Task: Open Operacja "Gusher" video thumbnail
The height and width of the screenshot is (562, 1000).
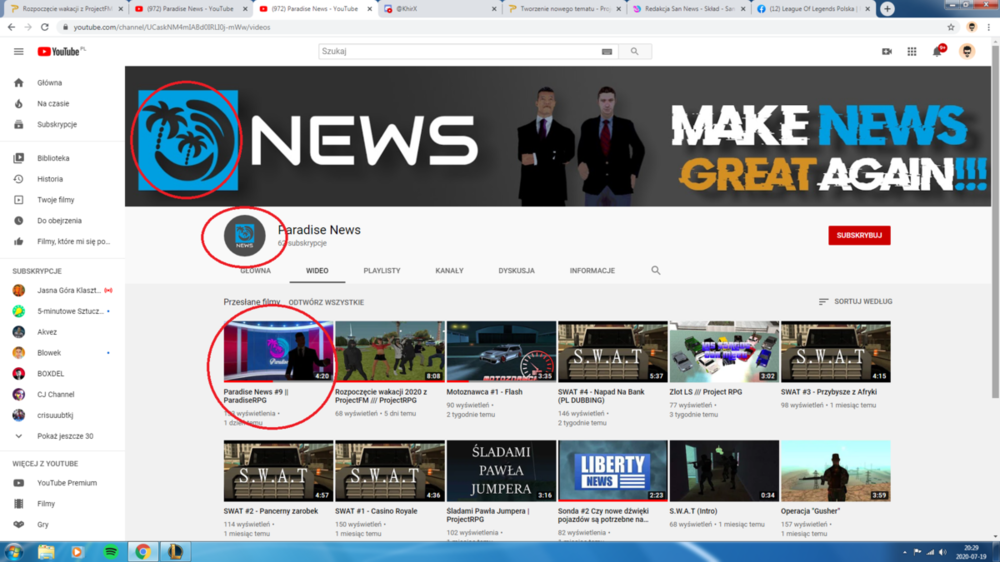Action: click(835, 471)
